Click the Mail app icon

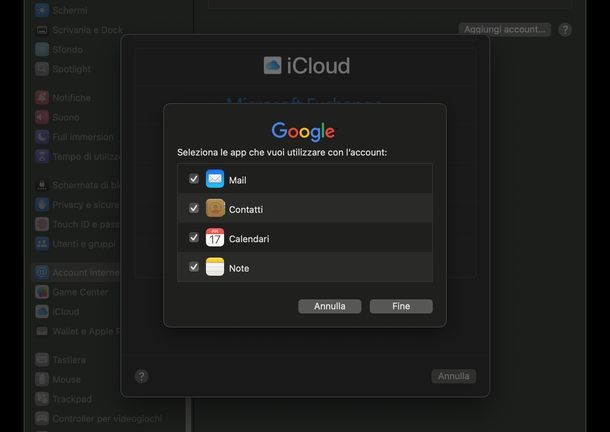point(215,179)
